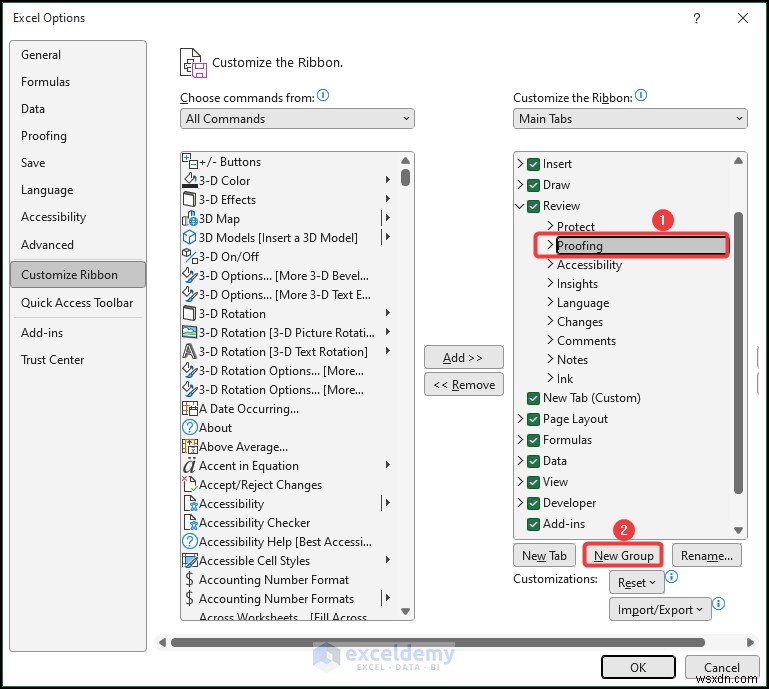The width and height of the screenshot is (769, 689).
Task: Open the Main Tabs dropdown
Action: 630,119
